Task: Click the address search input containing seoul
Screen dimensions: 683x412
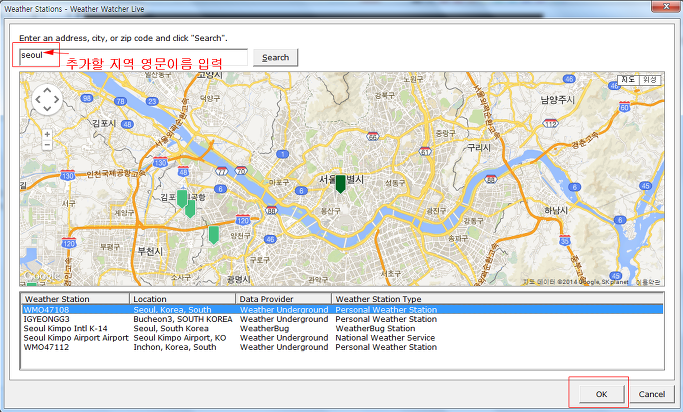Action: pos(134,57)
